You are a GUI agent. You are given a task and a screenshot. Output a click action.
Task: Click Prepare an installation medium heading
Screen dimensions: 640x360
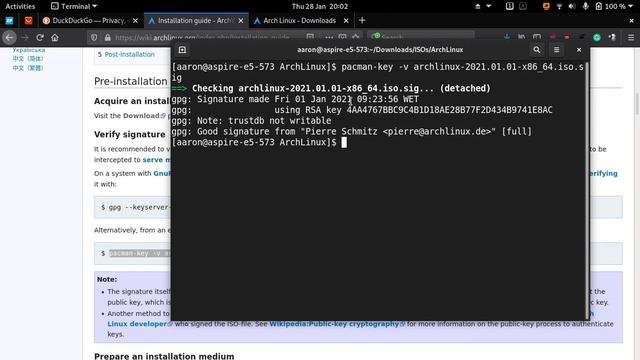[164, 356]
